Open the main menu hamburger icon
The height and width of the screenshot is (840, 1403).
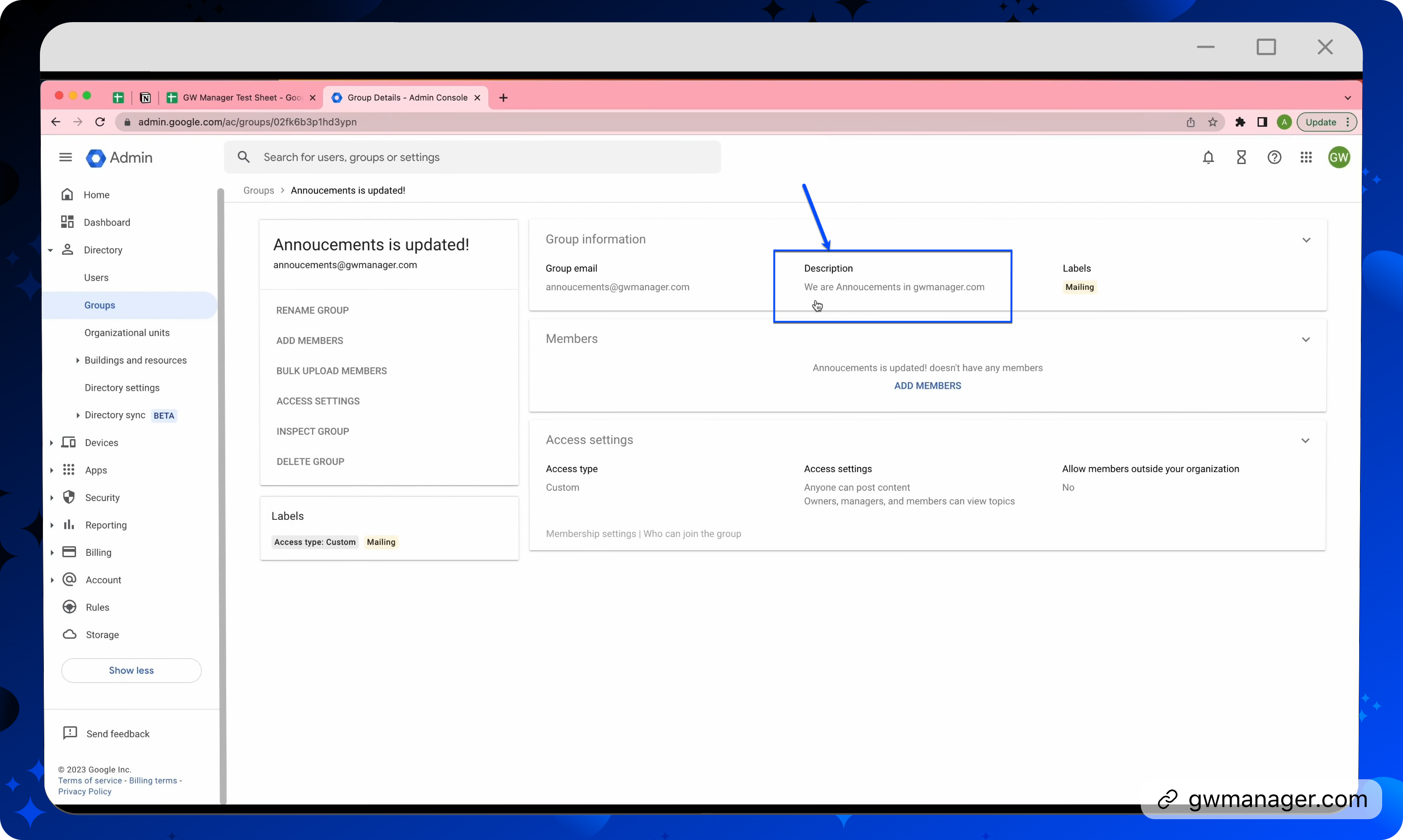66,157
